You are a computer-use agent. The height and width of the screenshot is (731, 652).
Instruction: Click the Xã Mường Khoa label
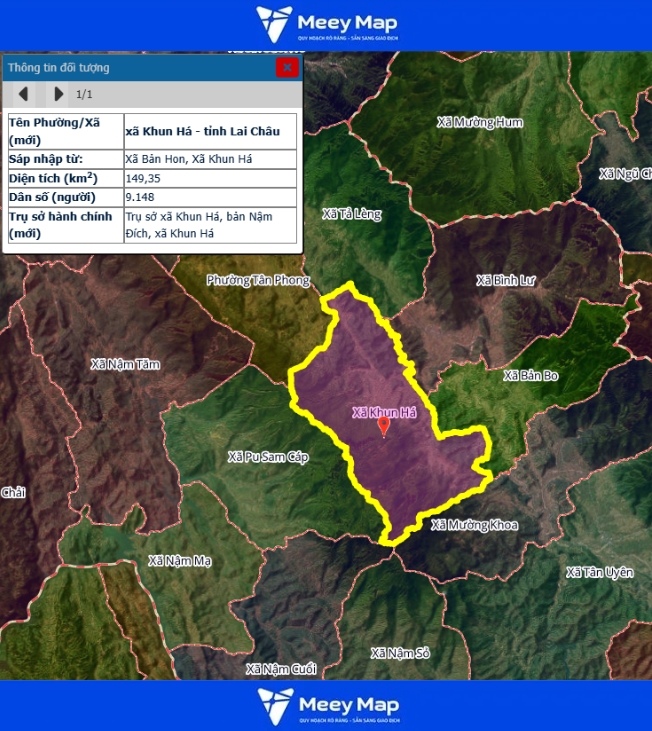475,525
